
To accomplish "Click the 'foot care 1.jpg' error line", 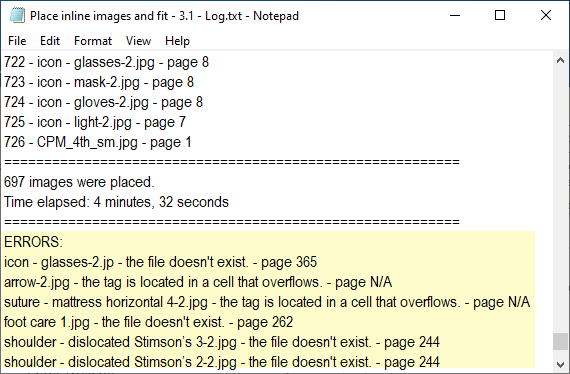I will click(148, 322).
